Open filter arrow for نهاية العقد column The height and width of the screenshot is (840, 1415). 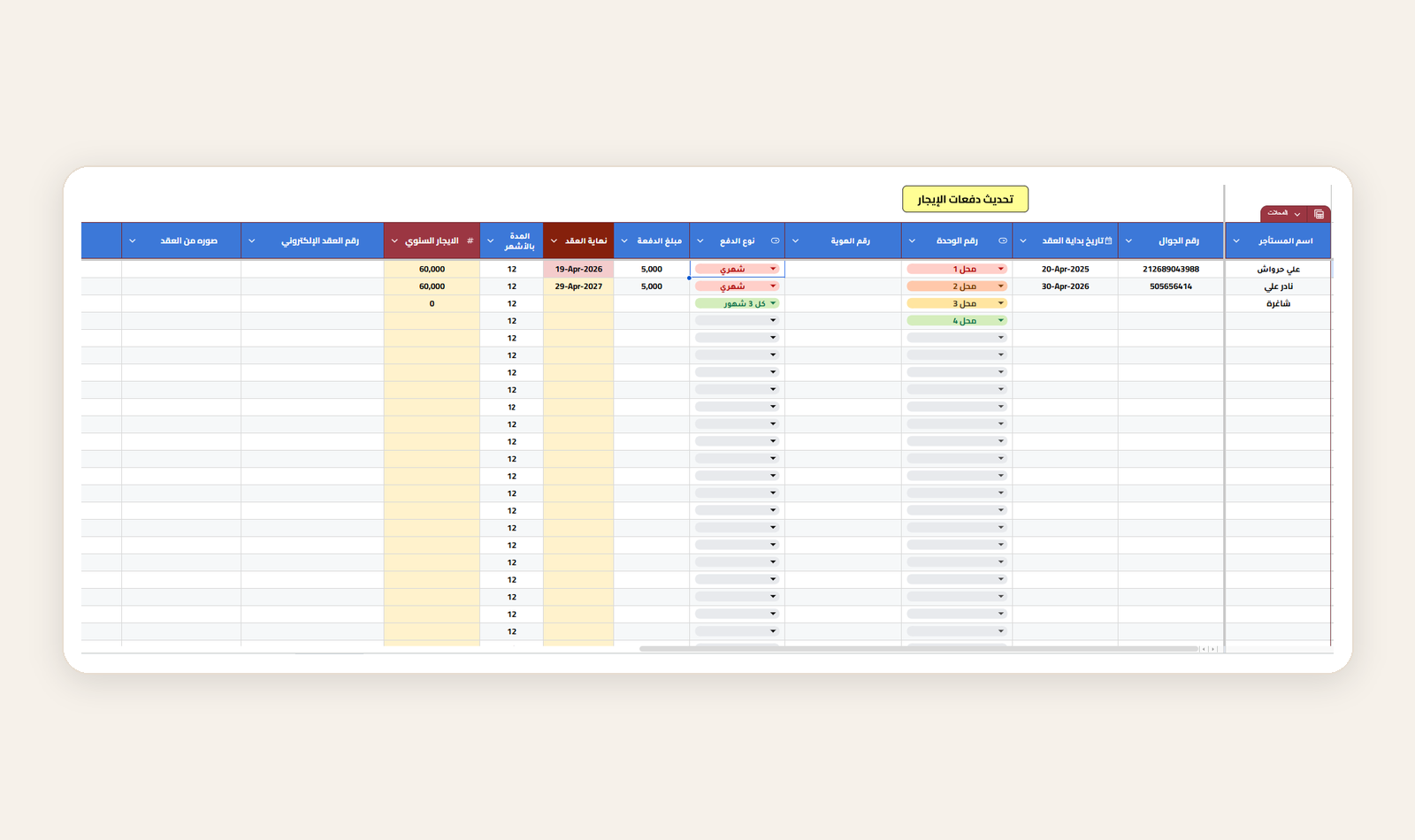[555, 241]
